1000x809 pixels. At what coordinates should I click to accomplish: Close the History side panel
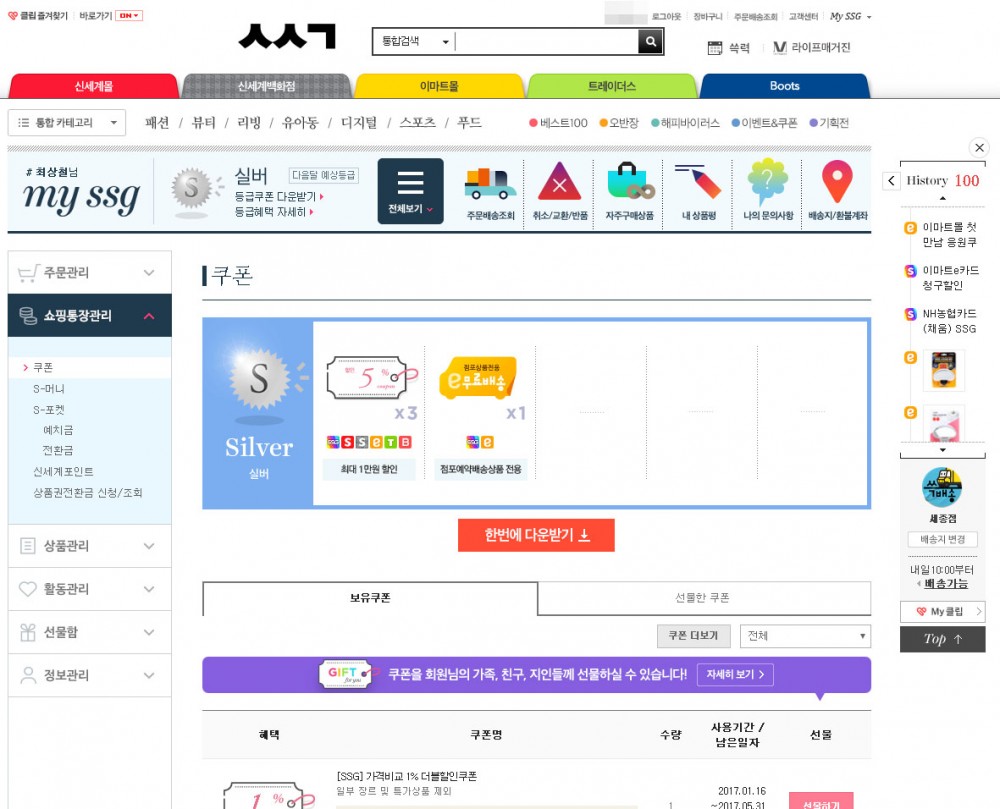click(x=979, y=148)
